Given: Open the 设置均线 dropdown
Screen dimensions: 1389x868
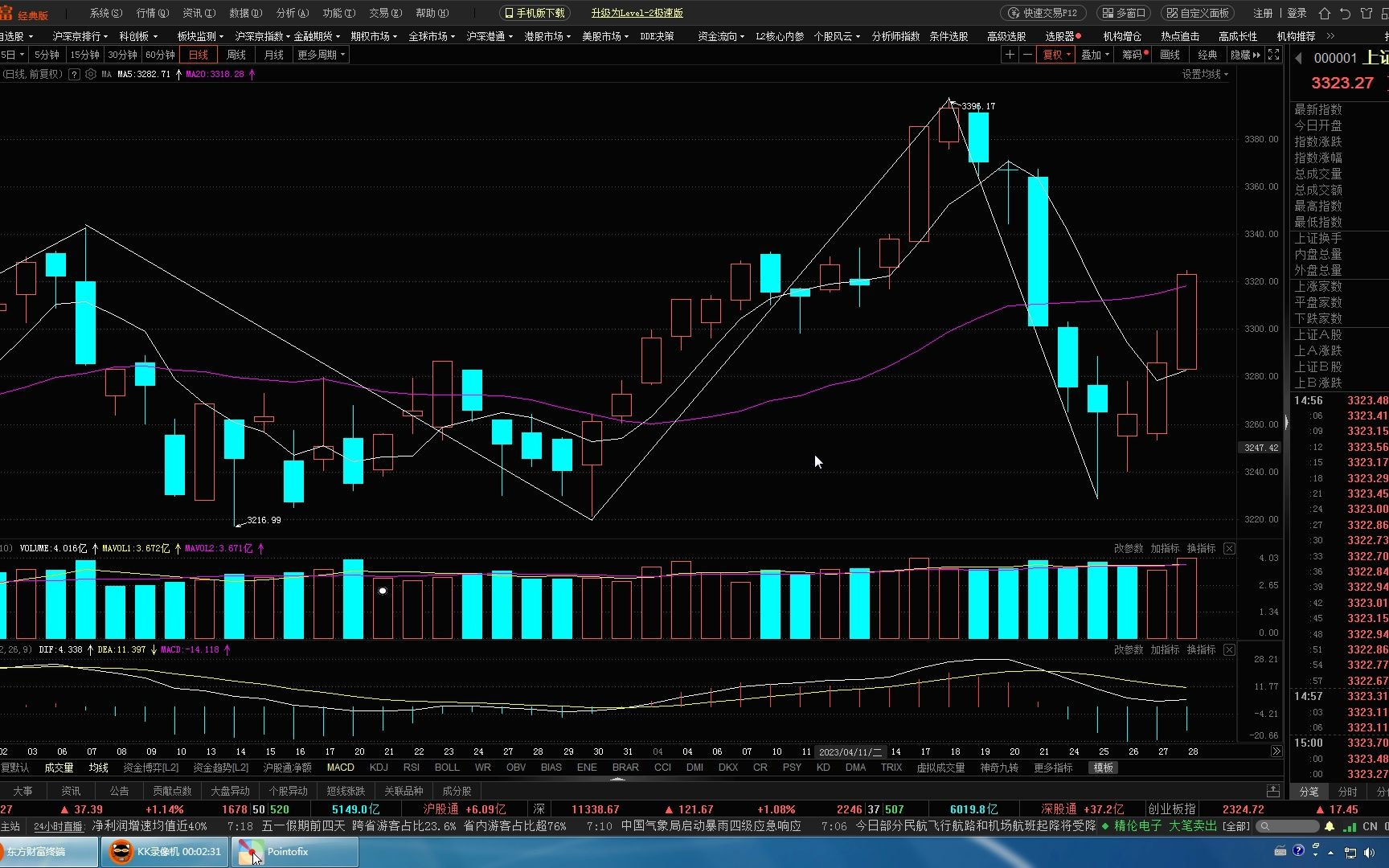Looking at the screenshot, I should click(1205, 74).
